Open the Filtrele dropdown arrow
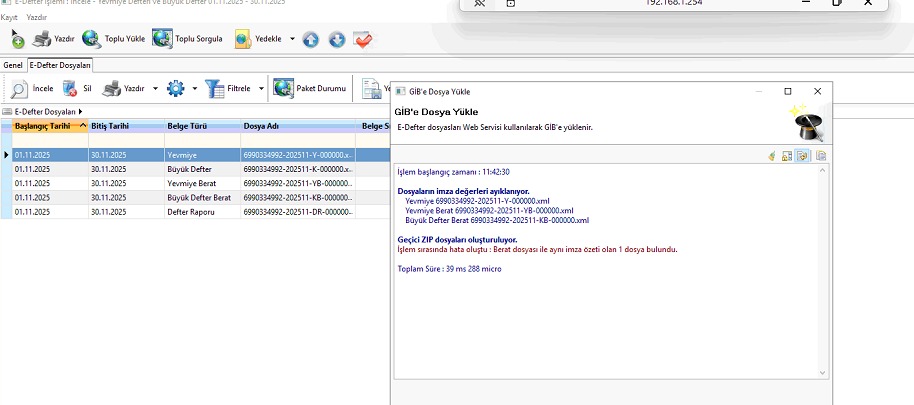 [261, 89]
